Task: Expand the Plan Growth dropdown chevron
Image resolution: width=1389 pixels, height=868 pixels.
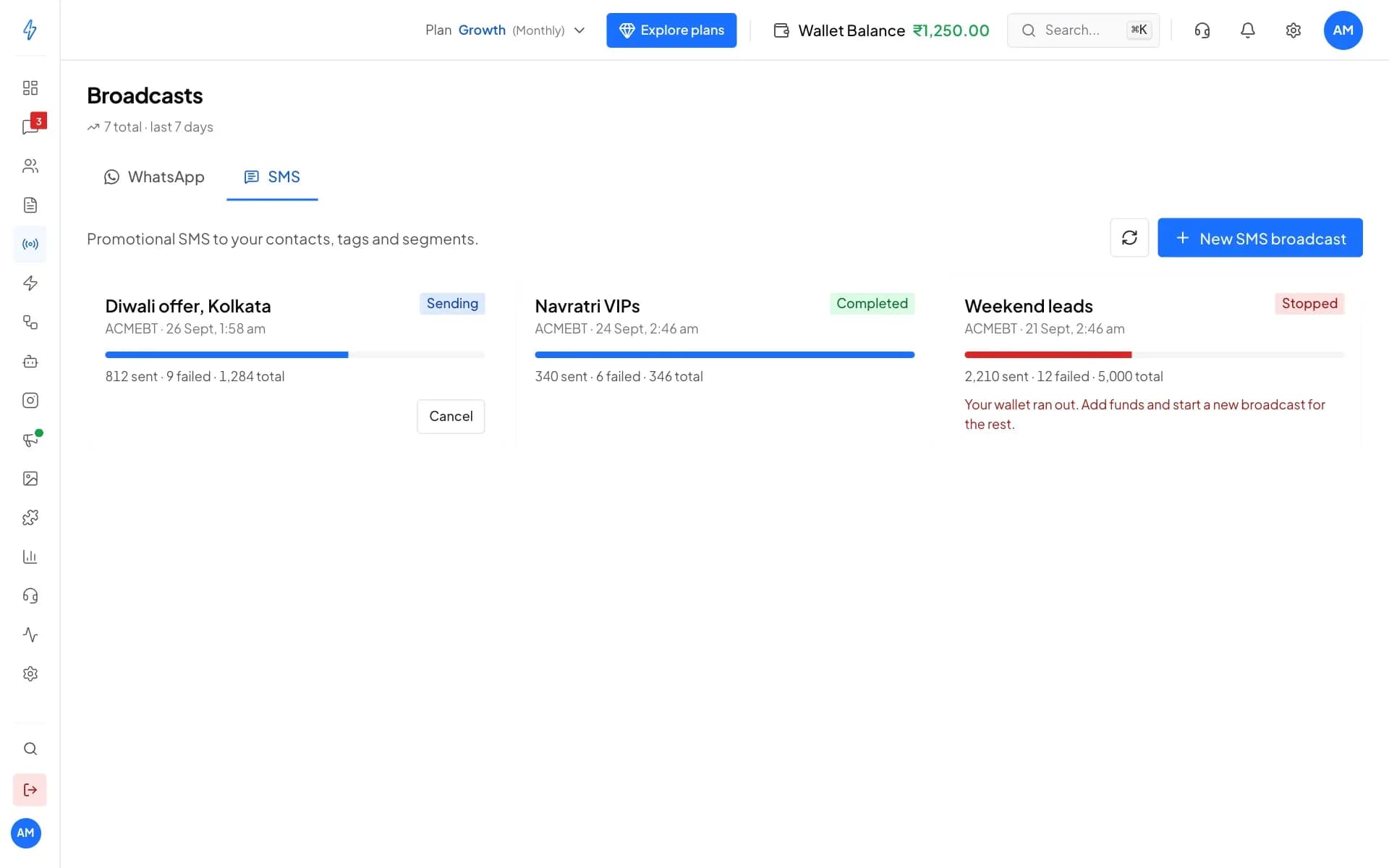Action: pyautogui.click(x=579, y=30)
